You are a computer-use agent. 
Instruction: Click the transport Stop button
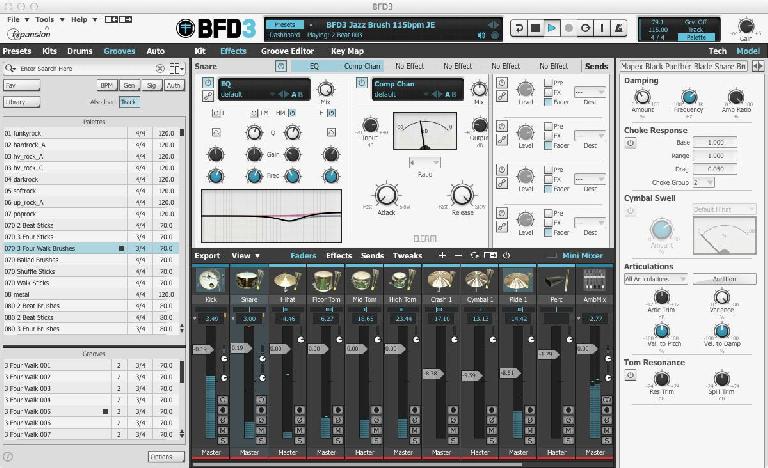pos(535,28)
